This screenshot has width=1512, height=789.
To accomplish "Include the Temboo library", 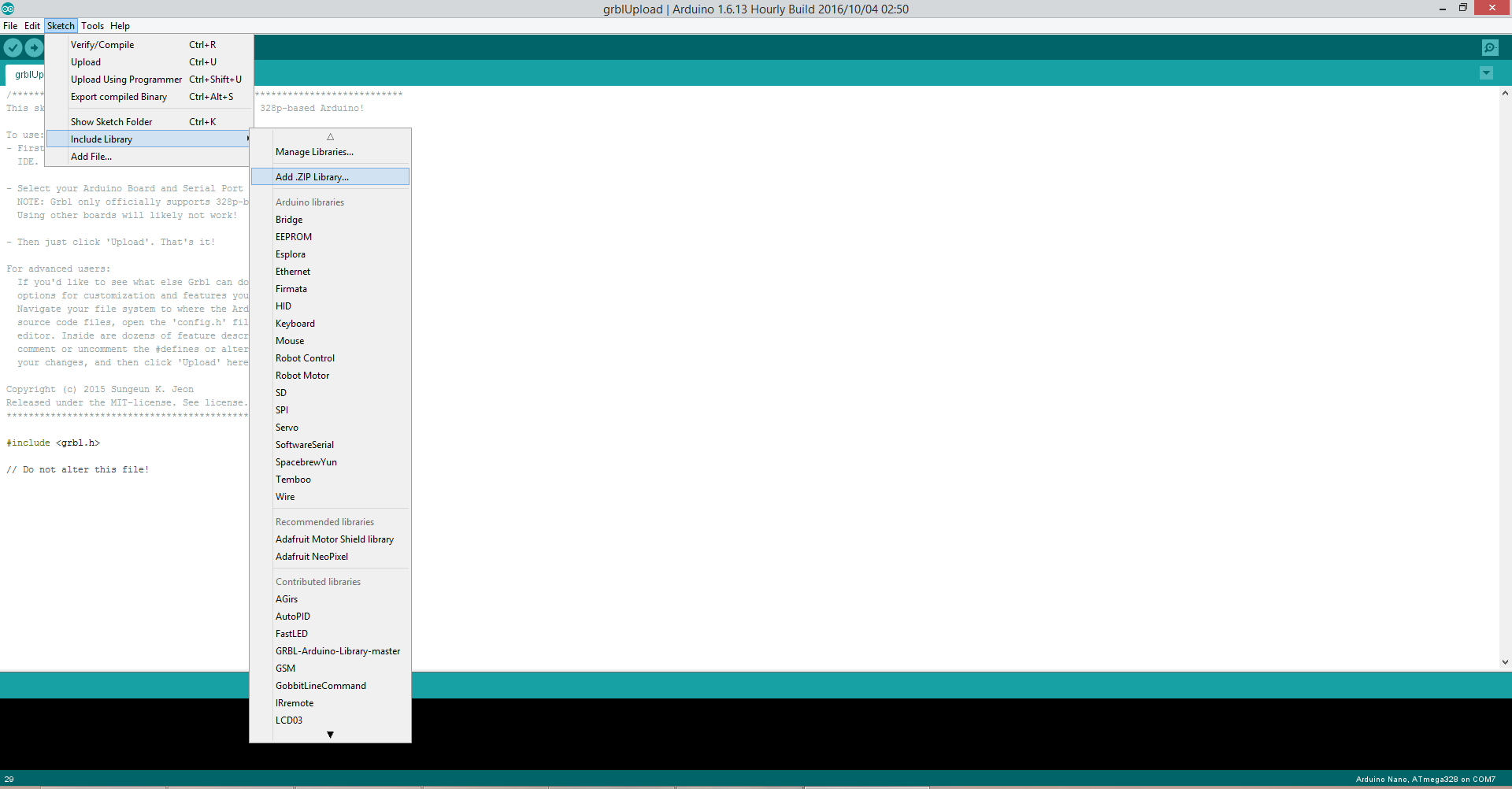I will pyautogui.click(x=330, y=480).
